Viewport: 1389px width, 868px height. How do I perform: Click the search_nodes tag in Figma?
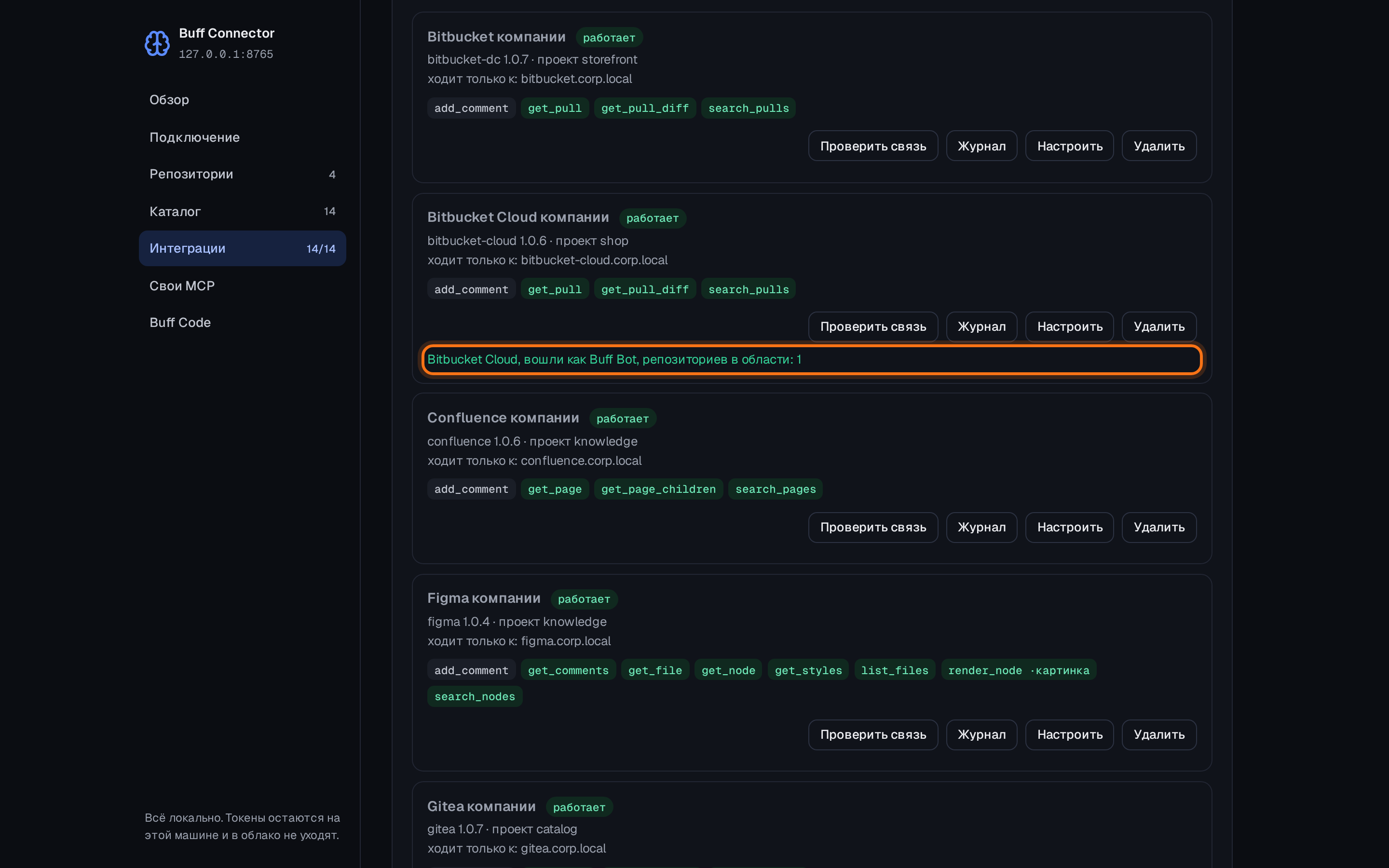pyautogui.click(x=475, y=696)
